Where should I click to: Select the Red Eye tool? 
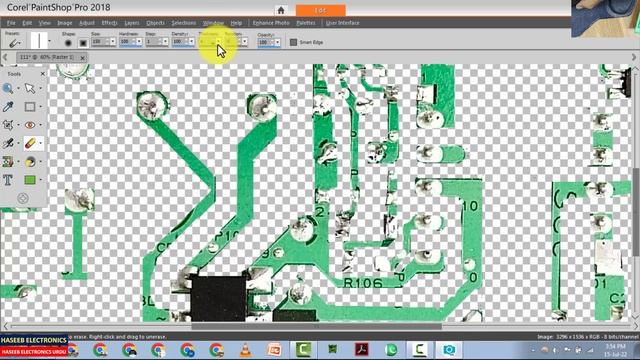pyautogui.click(x=29, y=125)
